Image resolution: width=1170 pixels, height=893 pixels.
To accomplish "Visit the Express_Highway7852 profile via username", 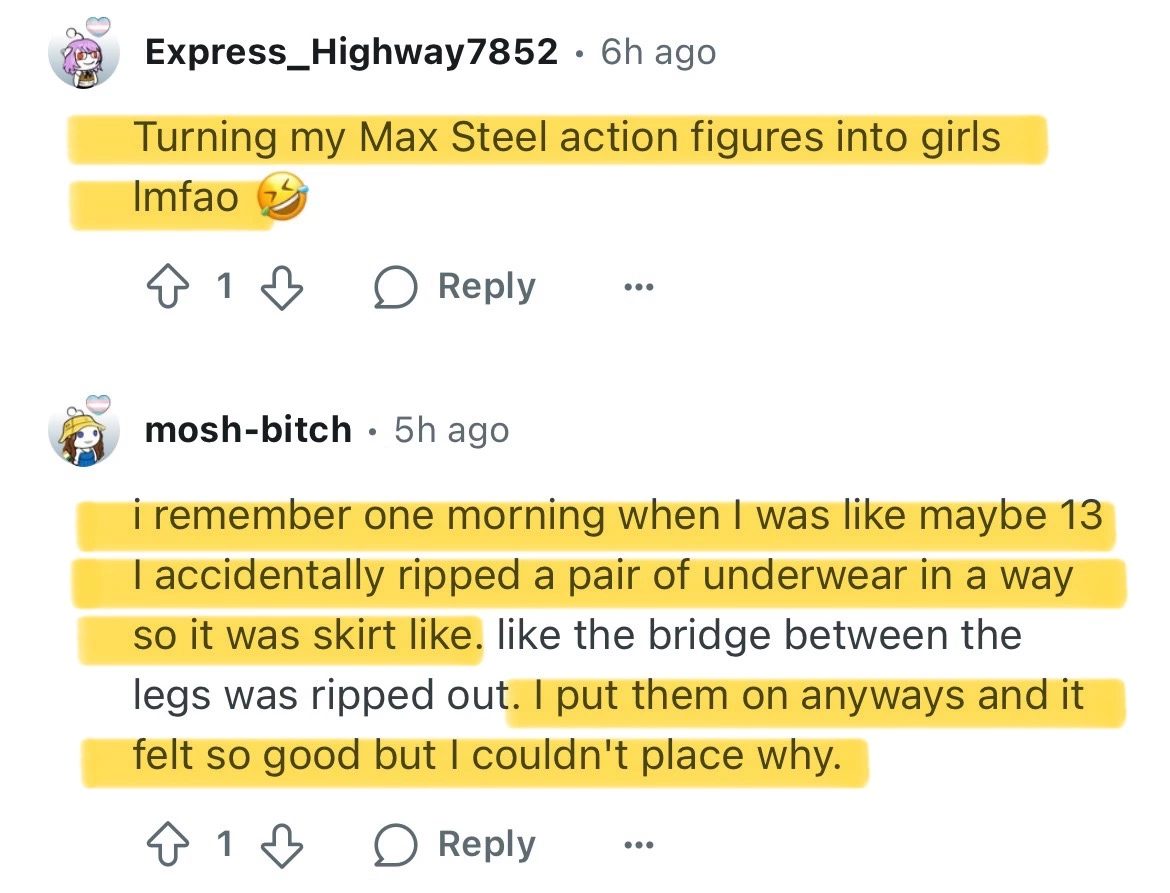I will tap(351, 52).
